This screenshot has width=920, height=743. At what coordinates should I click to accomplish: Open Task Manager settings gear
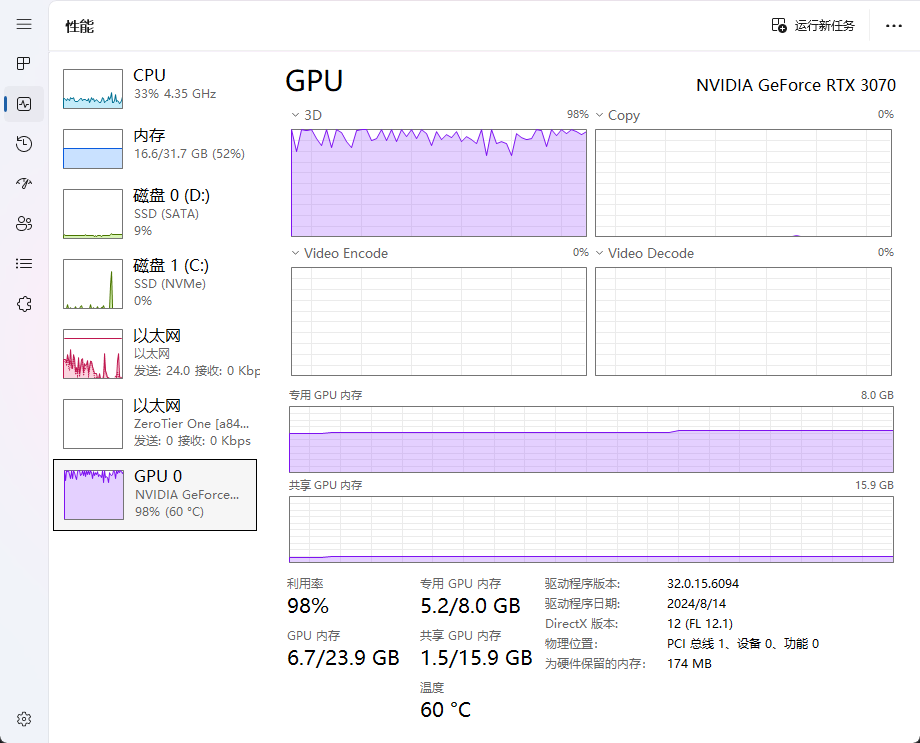click(24, 719)
